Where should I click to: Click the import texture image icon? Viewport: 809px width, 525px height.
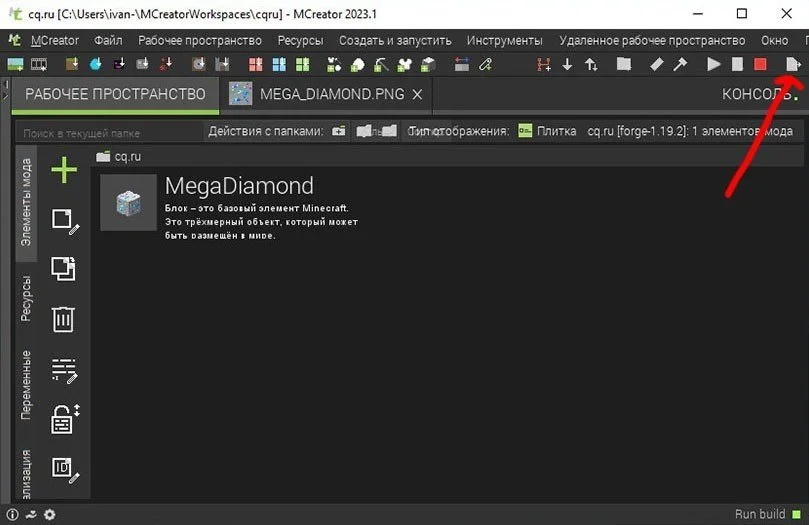15,64
